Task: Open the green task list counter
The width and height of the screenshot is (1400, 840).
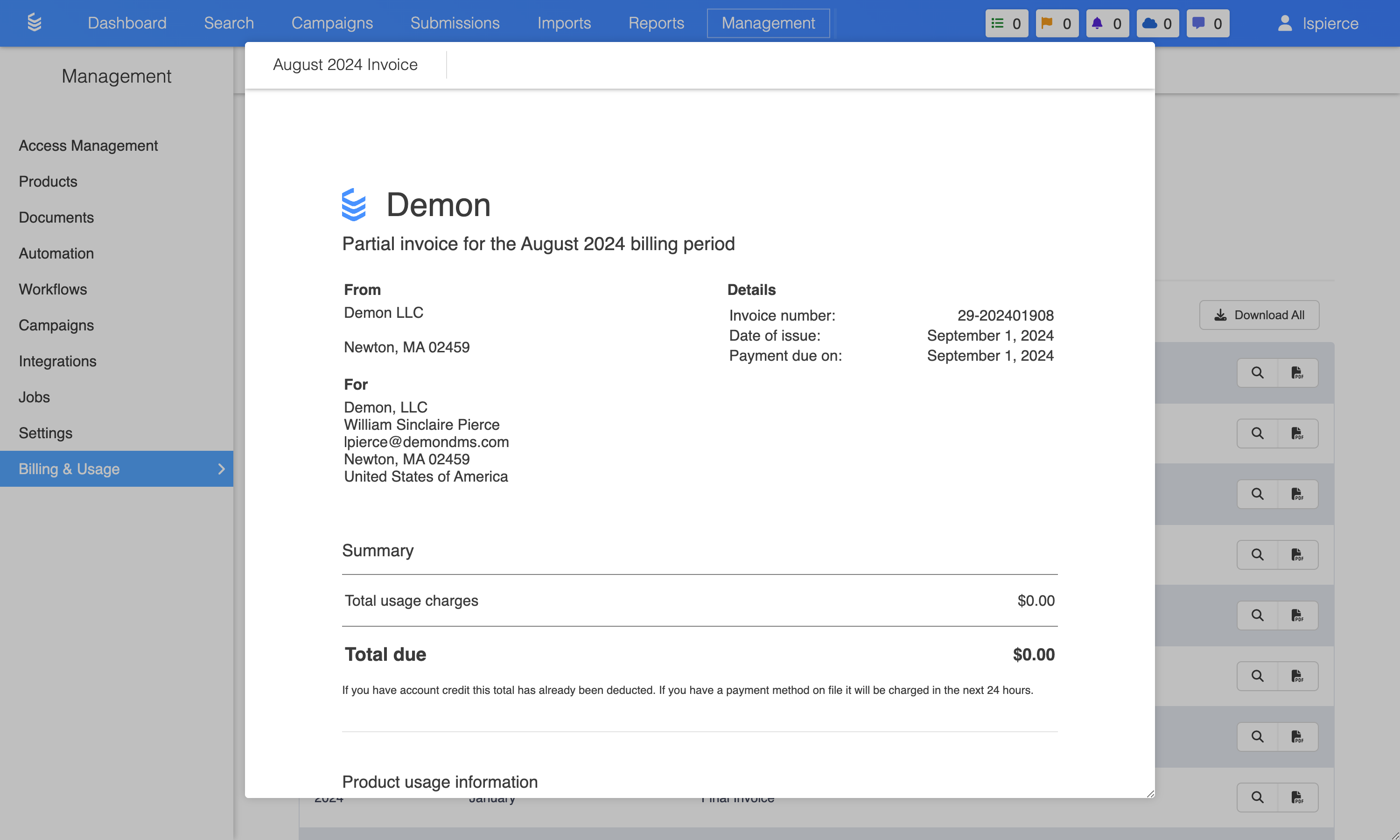Action: tap(1006, 23)
